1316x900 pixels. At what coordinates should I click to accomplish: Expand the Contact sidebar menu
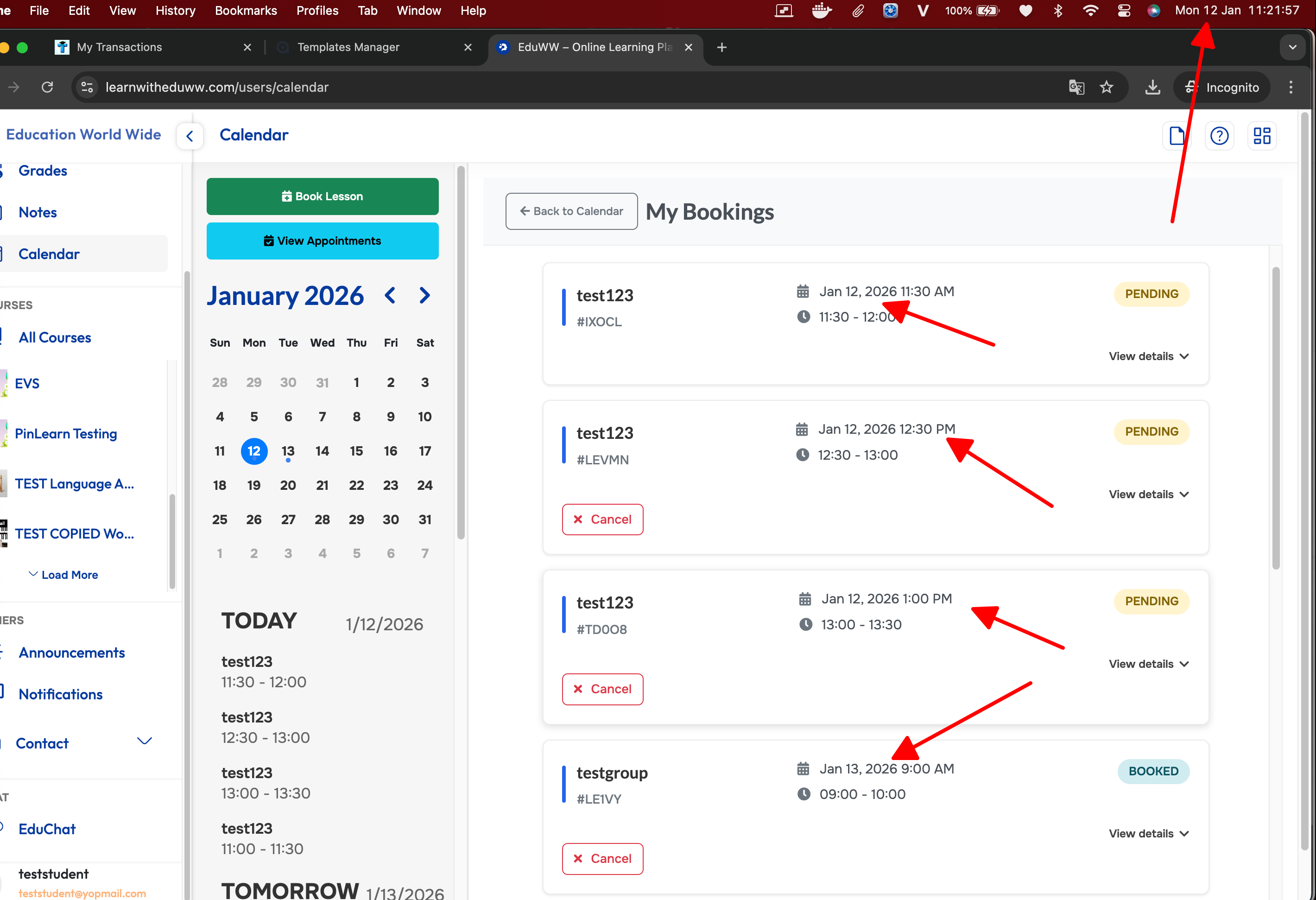[x=145, y=742]
